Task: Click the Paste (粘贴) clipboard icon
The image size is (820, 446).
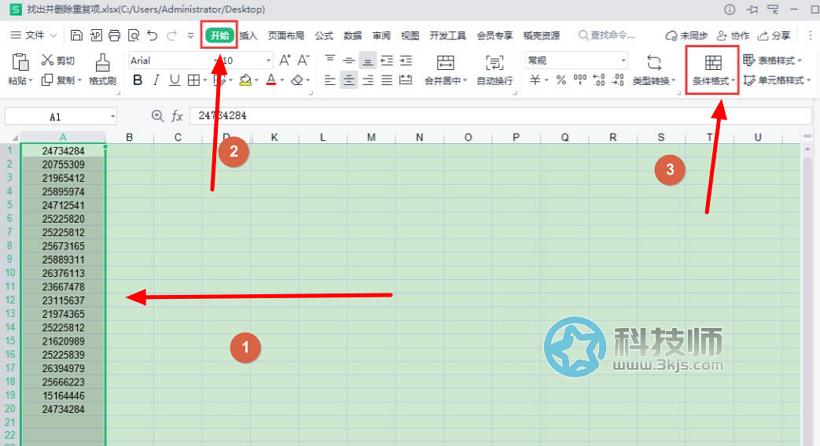Action: [x=20, y=63]
